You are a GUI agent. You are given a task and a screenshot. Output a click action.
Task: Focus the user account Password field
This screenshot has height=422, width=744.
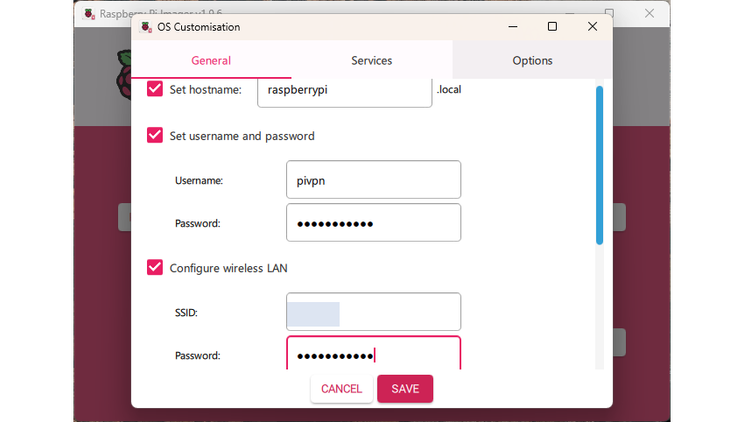(373, 223)
